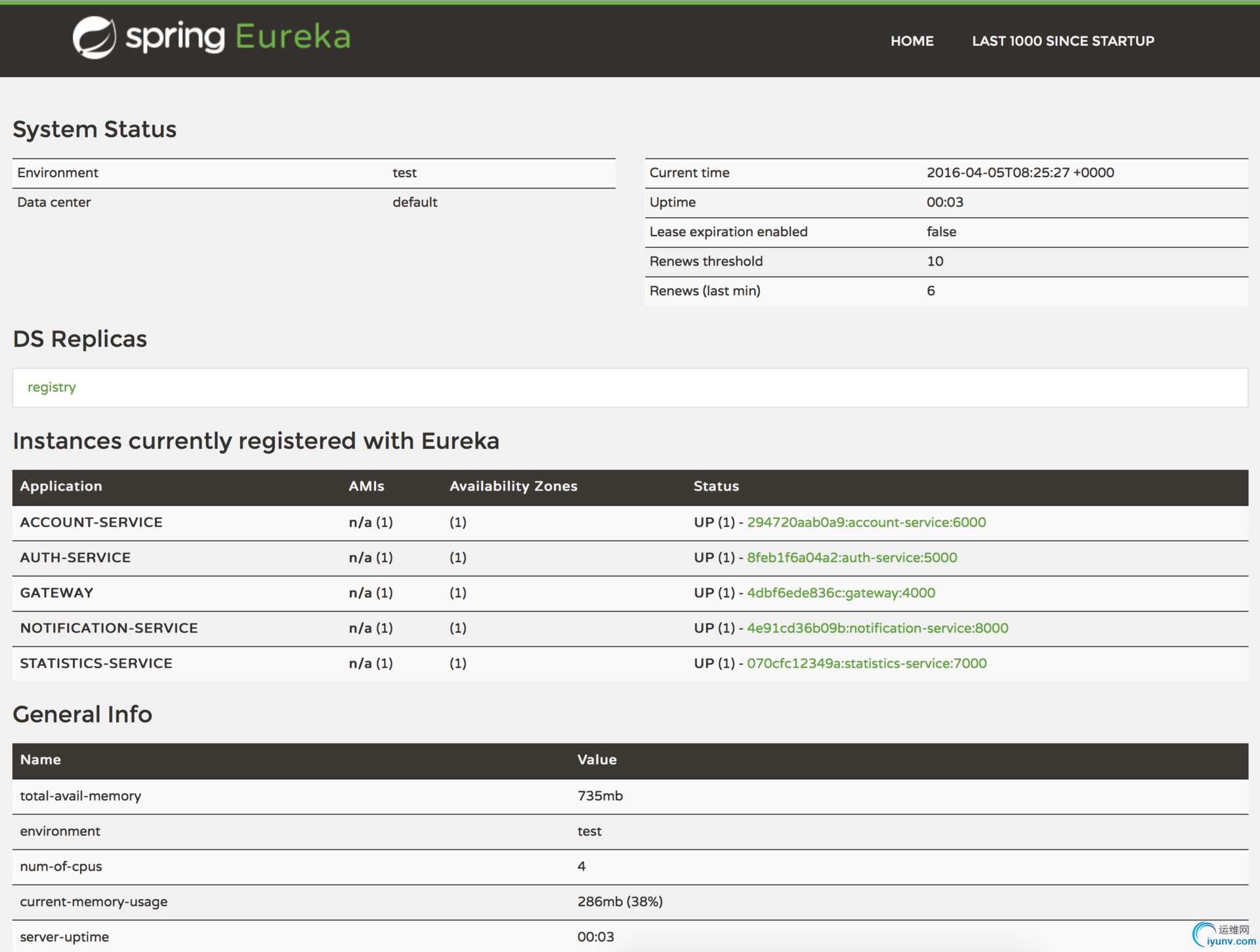Click the Name column header in General Info
1260x952 pixels.
click(41, 760)
